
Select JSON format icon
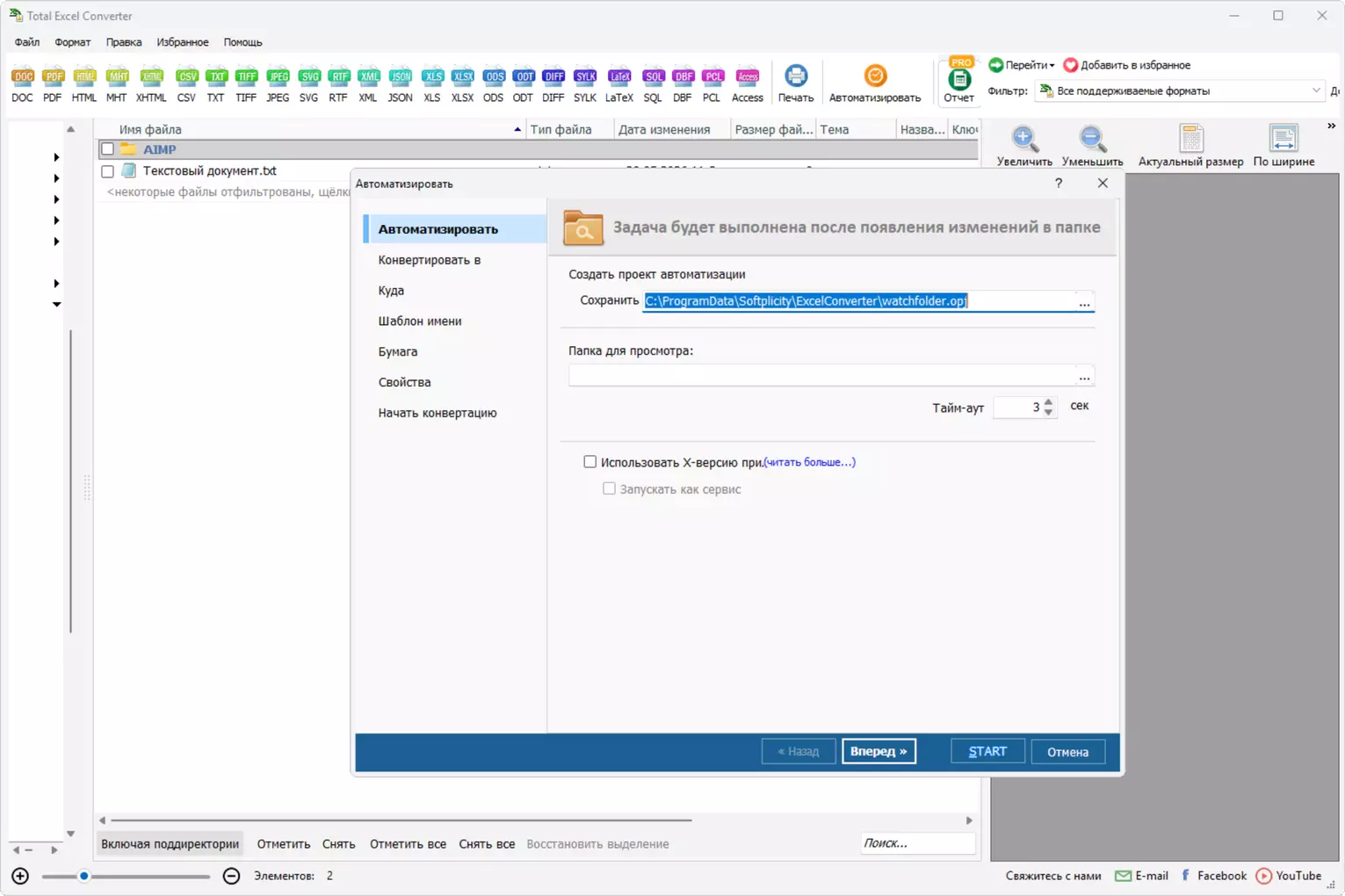click(401, 83)
